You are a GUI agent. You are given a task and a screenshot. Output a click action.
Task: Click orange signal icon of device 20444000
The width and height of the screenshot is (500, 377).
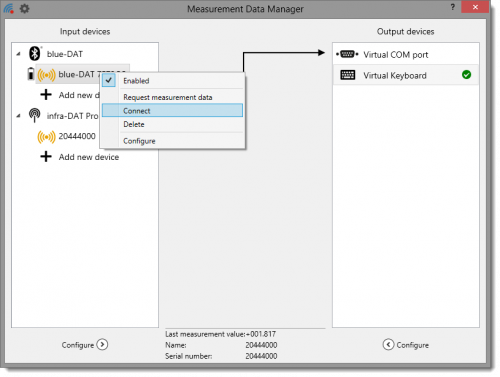(x=46, y=137)
